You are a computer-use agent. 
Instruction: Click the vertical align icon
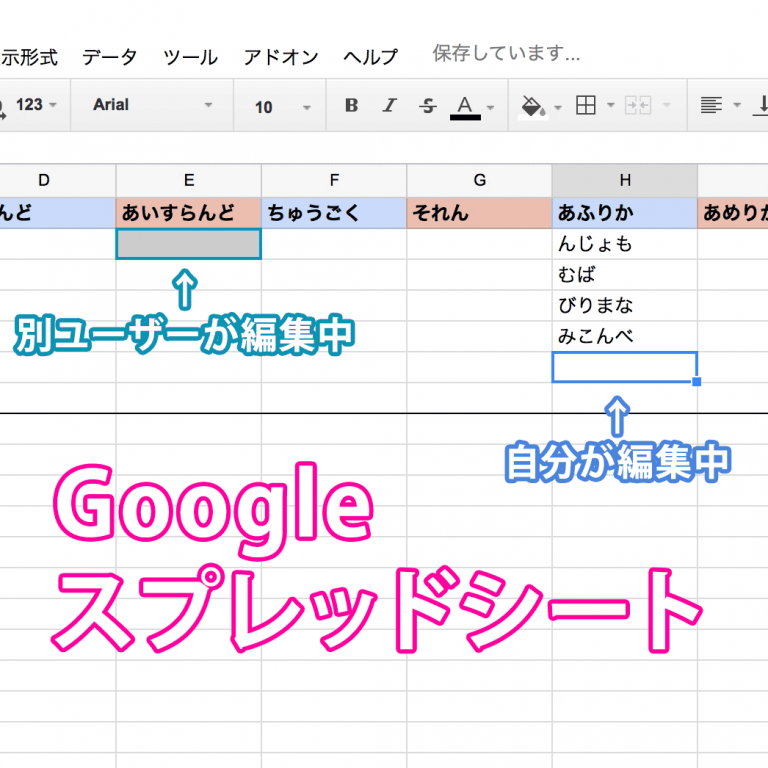tap(762, 105)
